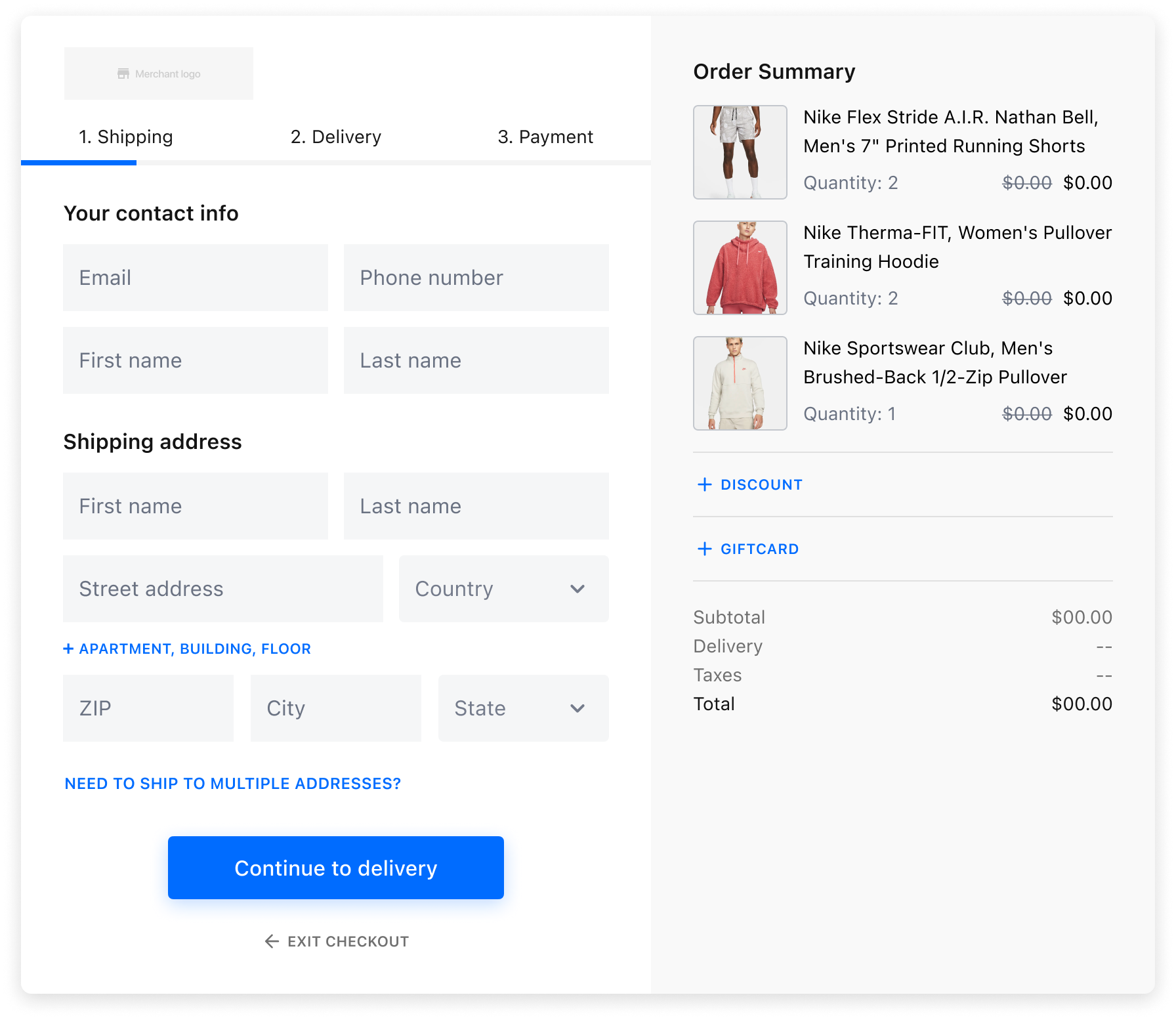Click the back arrow icon for Exit Checkout
Screen dimensions: 1176x1020
[272, 941]
